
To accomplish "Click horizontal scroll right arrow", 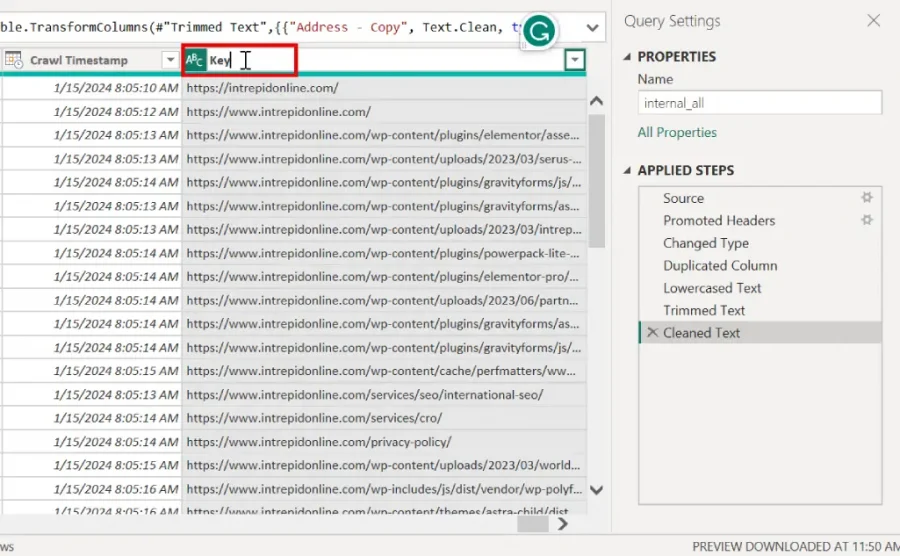I will 562,524.
